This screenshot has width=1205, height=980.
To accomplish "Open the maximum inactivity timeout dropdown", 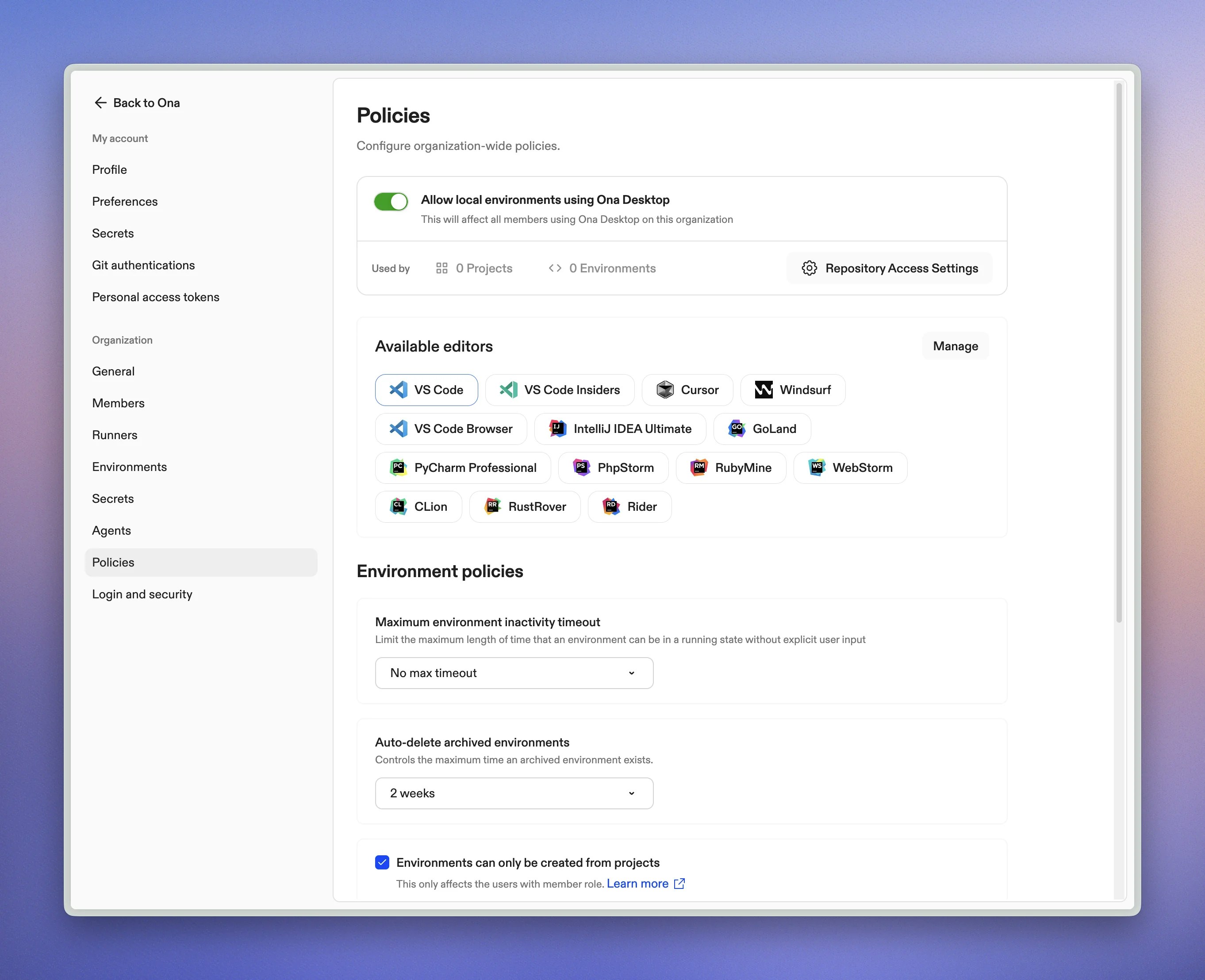I will [513, 673].
